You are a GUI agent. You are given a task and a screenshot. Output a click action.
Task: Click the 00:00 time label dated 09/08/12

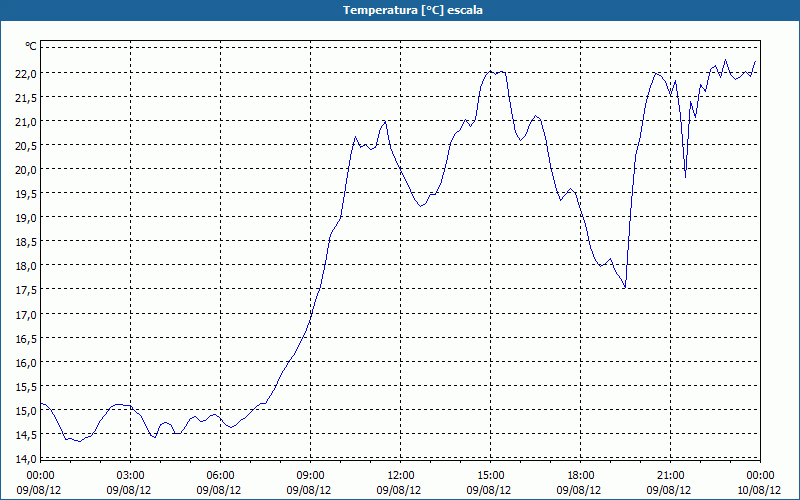click(x=40, y=476)
